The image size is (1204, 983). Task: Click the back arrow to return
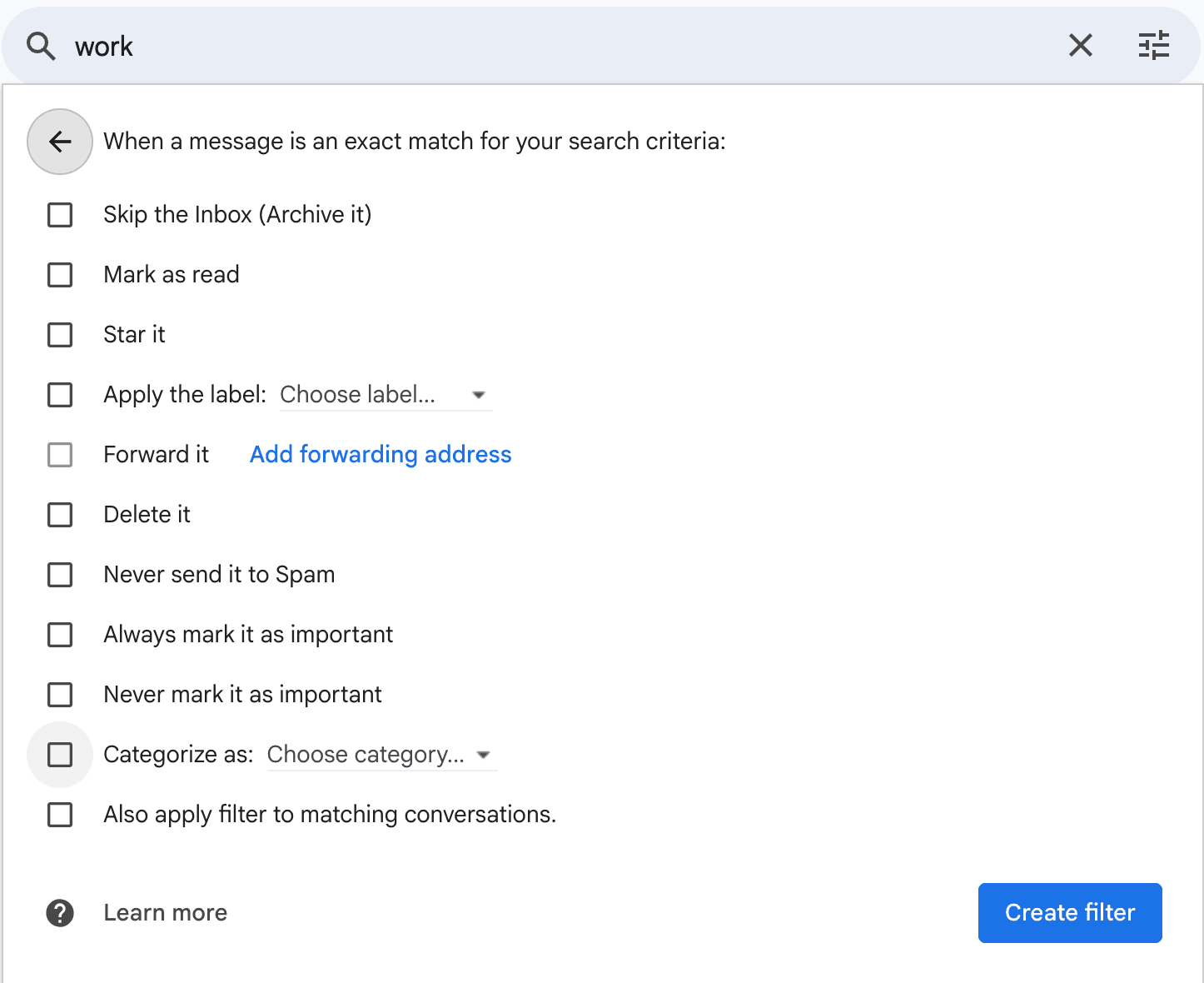click(59, 142)
